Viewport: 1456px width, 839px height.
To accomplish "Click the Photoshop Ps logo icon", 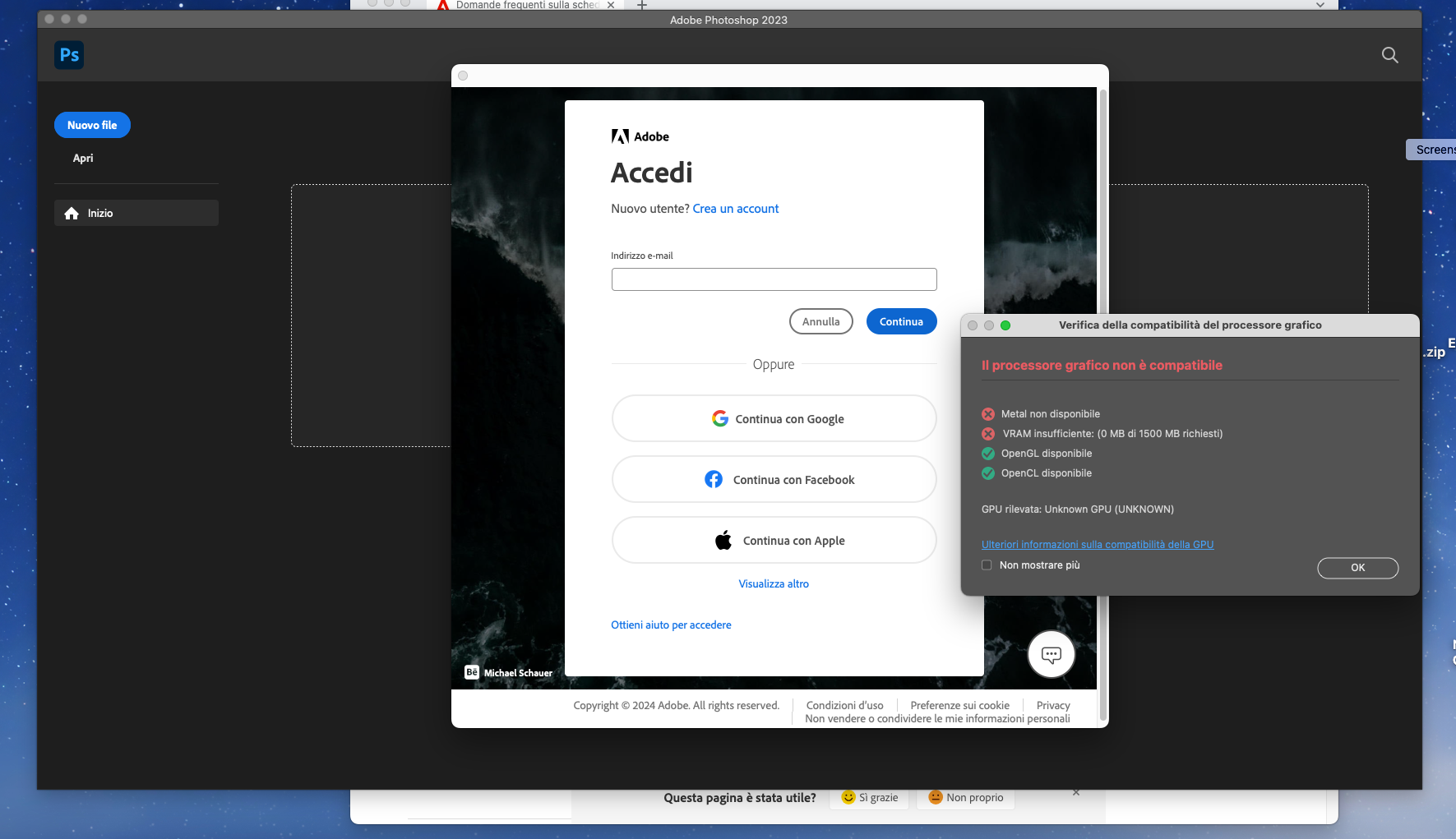I will click(x=70, y=55).
